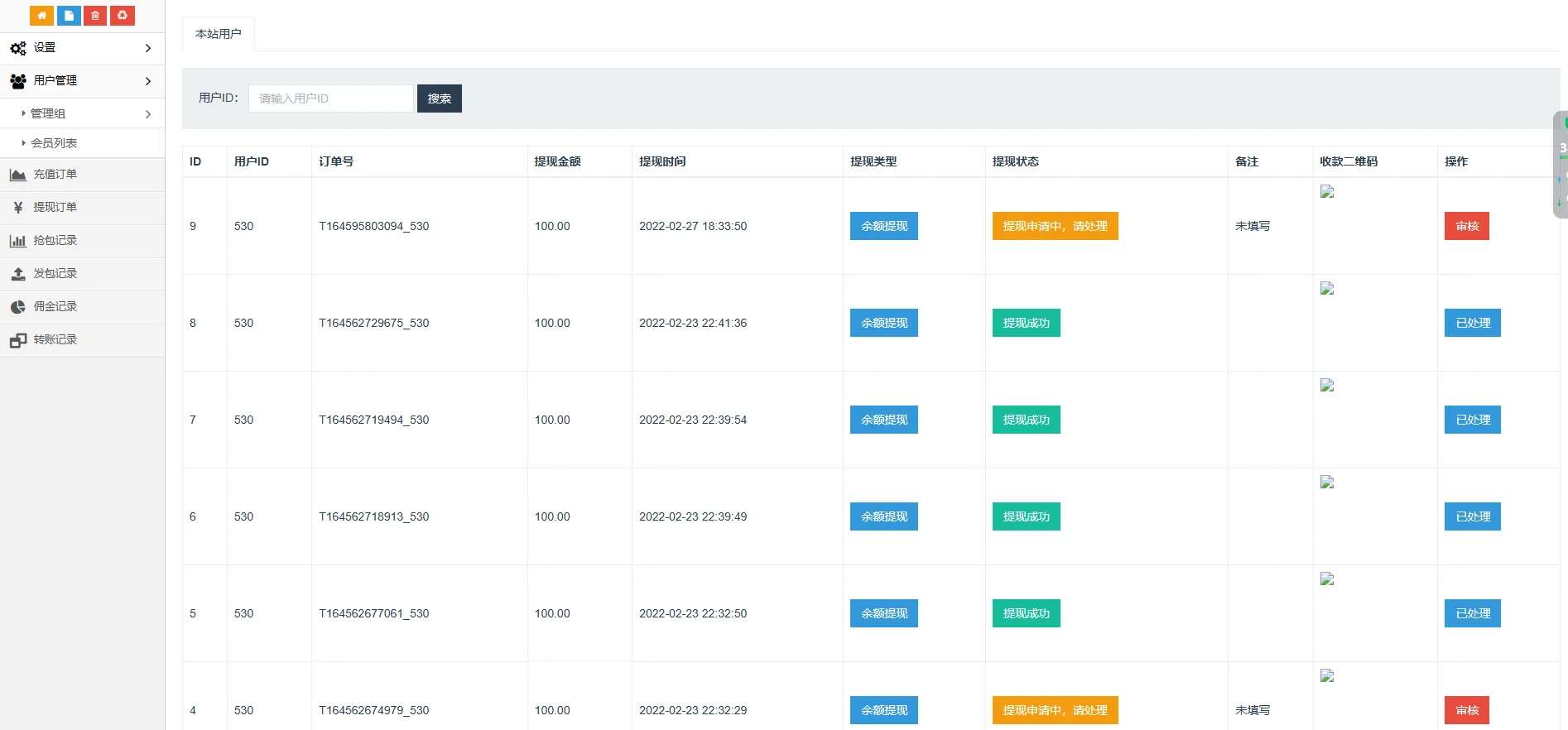Click the red trash can icon

[x=95, y=16]
